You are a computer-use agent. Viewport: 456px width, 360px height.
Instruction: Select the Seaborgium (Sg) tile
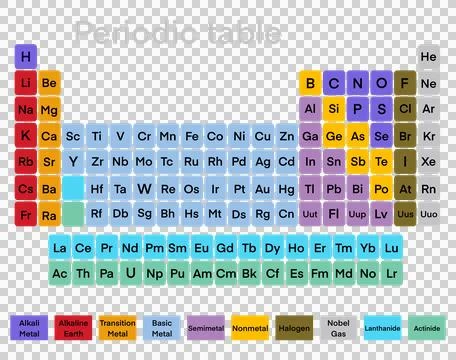tap(144, 214)
